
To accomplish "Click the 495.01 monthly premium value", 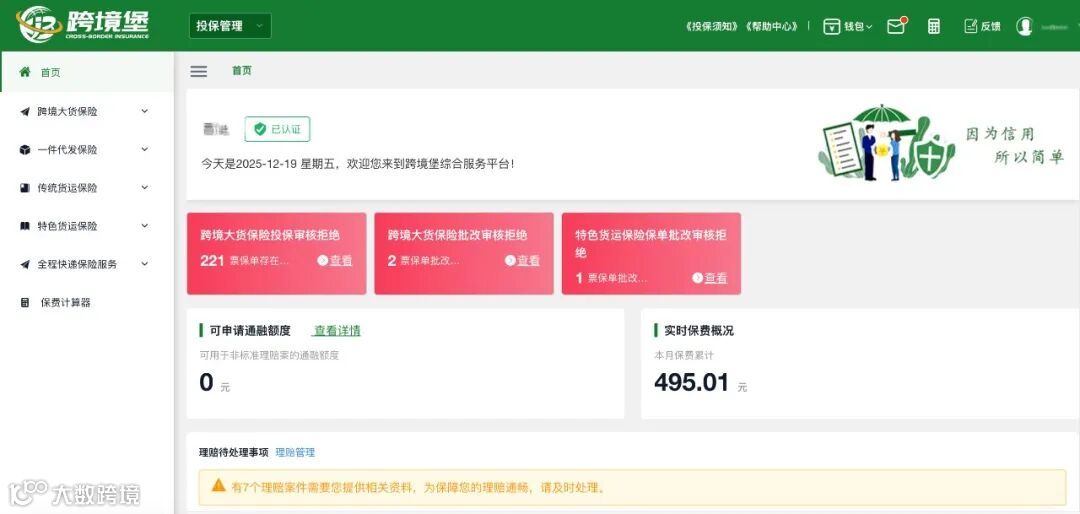I will click(x=692, y=382).
